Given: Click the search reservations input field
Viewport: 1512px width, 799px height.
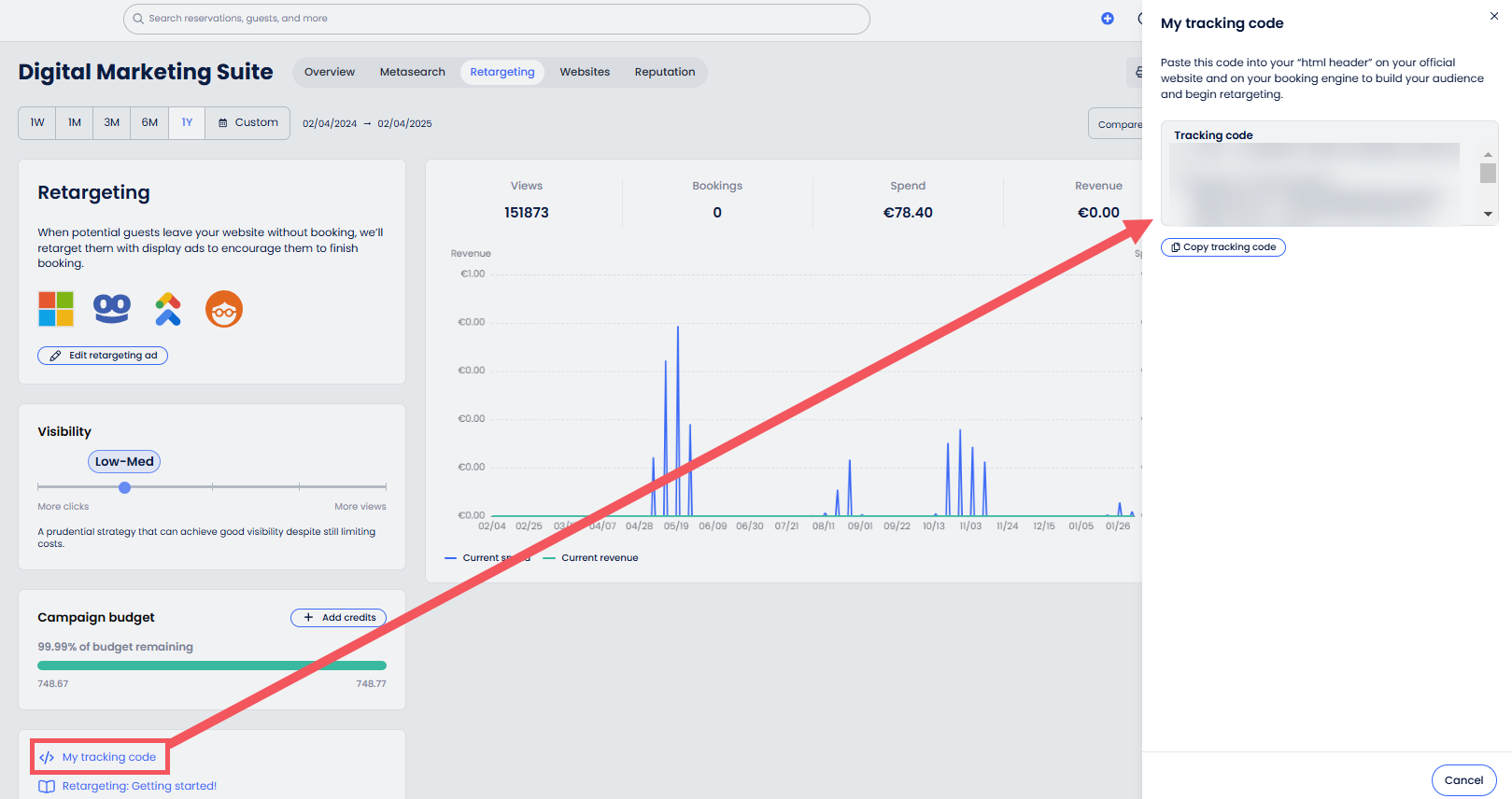Looking at the screenshot, I should point(497,19).
